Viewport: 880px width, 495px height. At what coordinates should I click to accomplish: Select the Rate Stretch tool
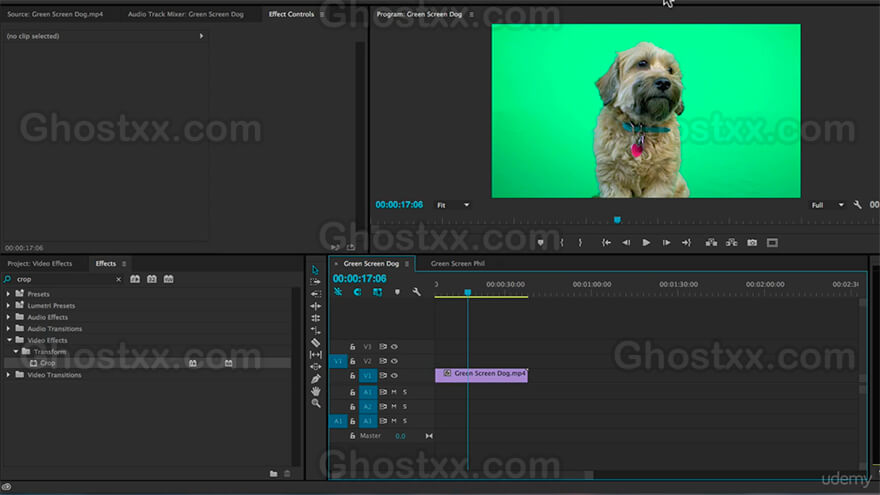pyautogui.click(x=315, y=330)
